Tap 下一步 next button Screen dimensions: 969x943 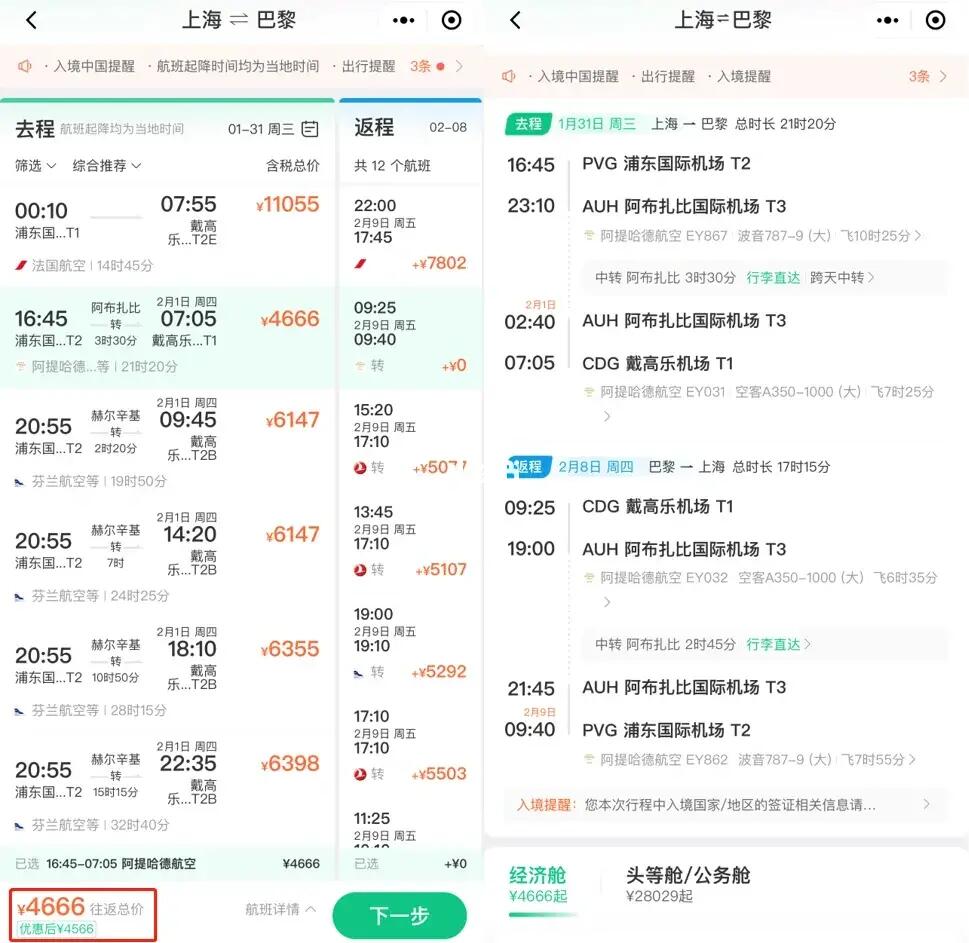[399, 915]
